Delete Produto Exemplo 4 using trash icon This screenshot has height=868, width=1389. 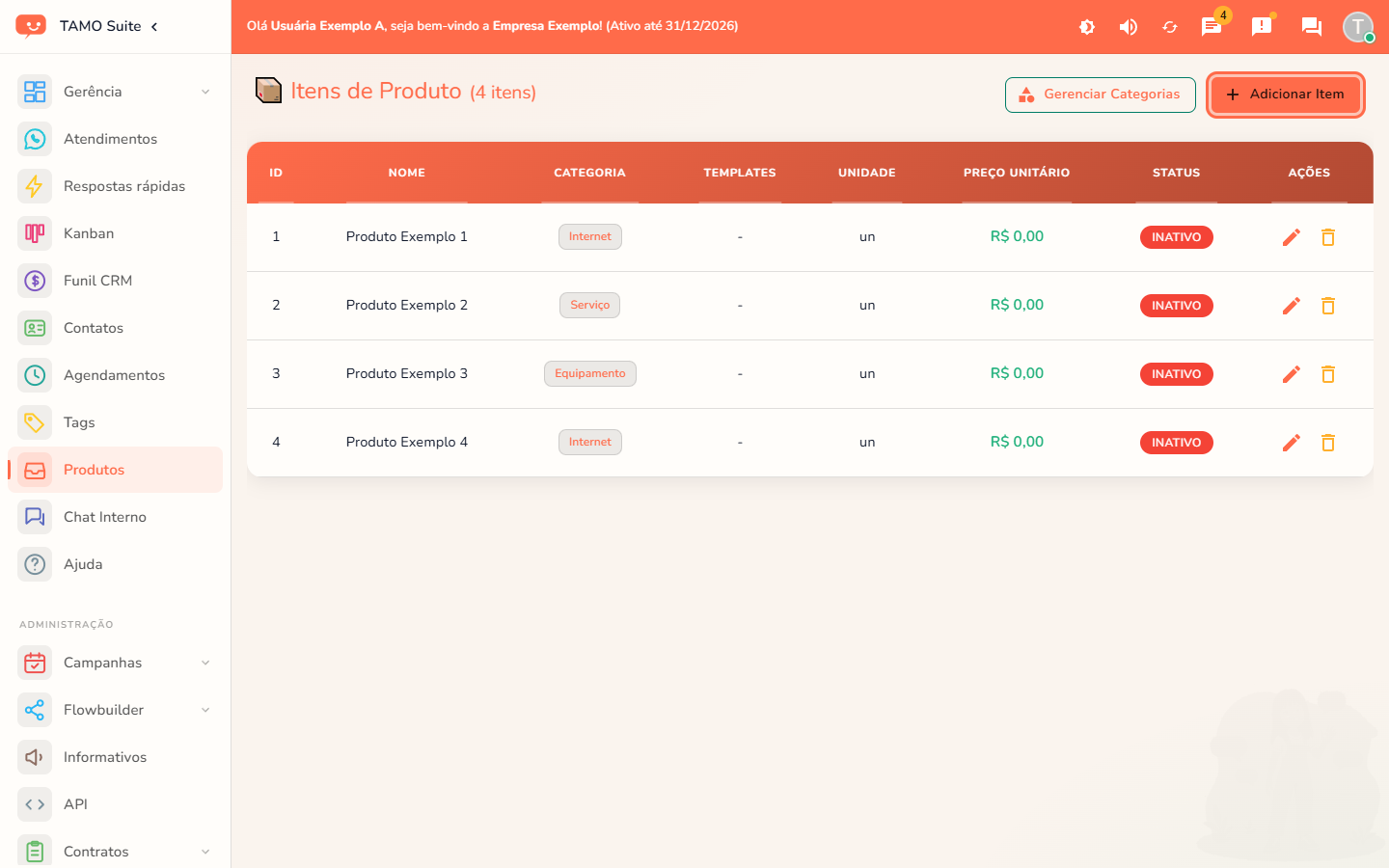pyautogui.click(x=1328, y=443)
